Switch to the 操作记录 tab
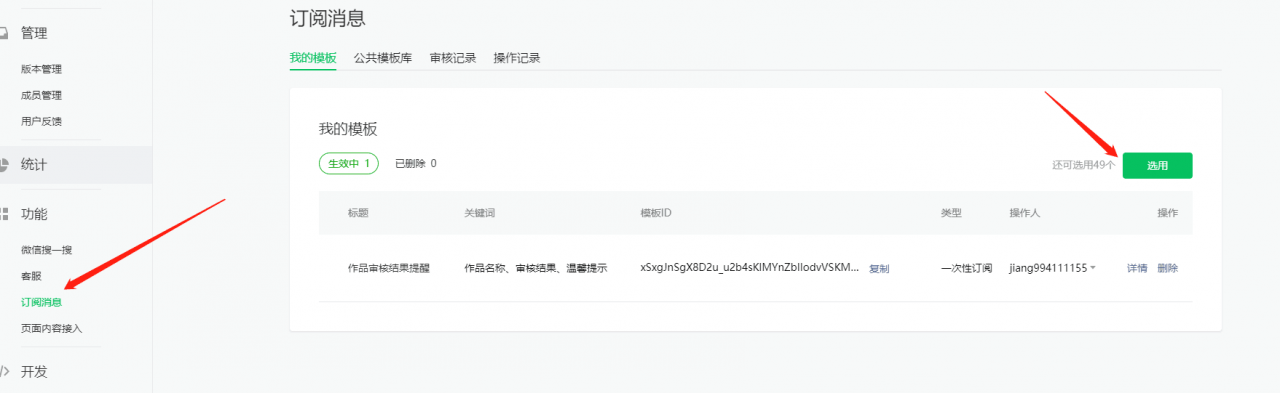Image resolution: width=1280 pixels, height=393 pixels. [x=517, y=58]
